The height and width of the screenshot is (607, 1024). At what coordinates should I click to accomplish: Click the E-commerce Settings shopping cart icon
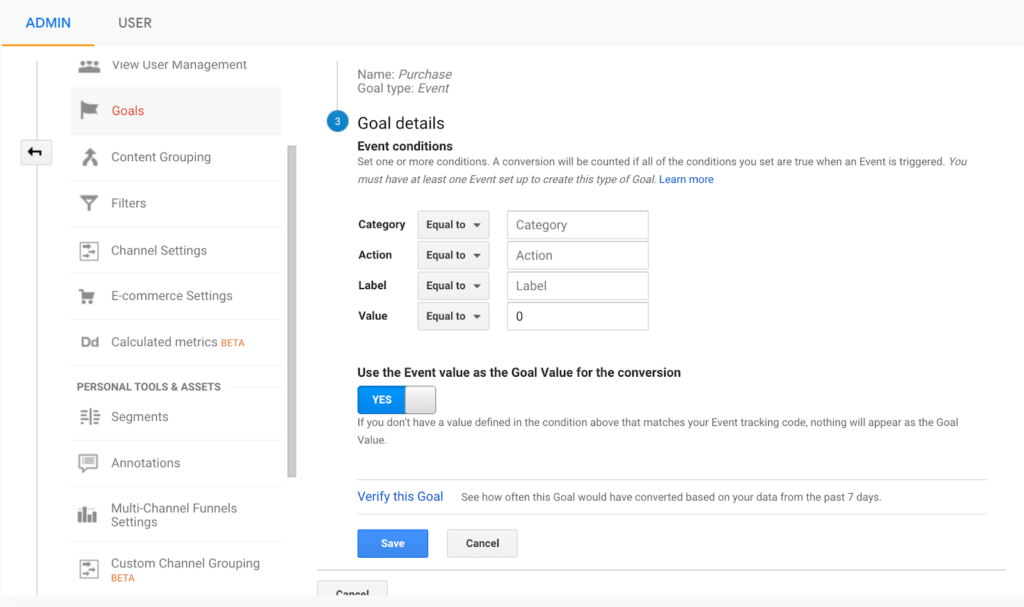coord(90,296)
